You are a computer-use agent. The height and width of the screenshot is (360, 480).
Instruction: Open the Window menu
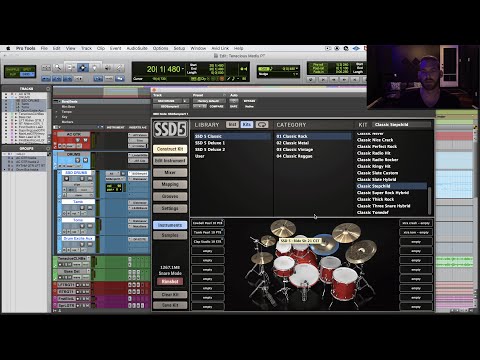click(198, 48)
